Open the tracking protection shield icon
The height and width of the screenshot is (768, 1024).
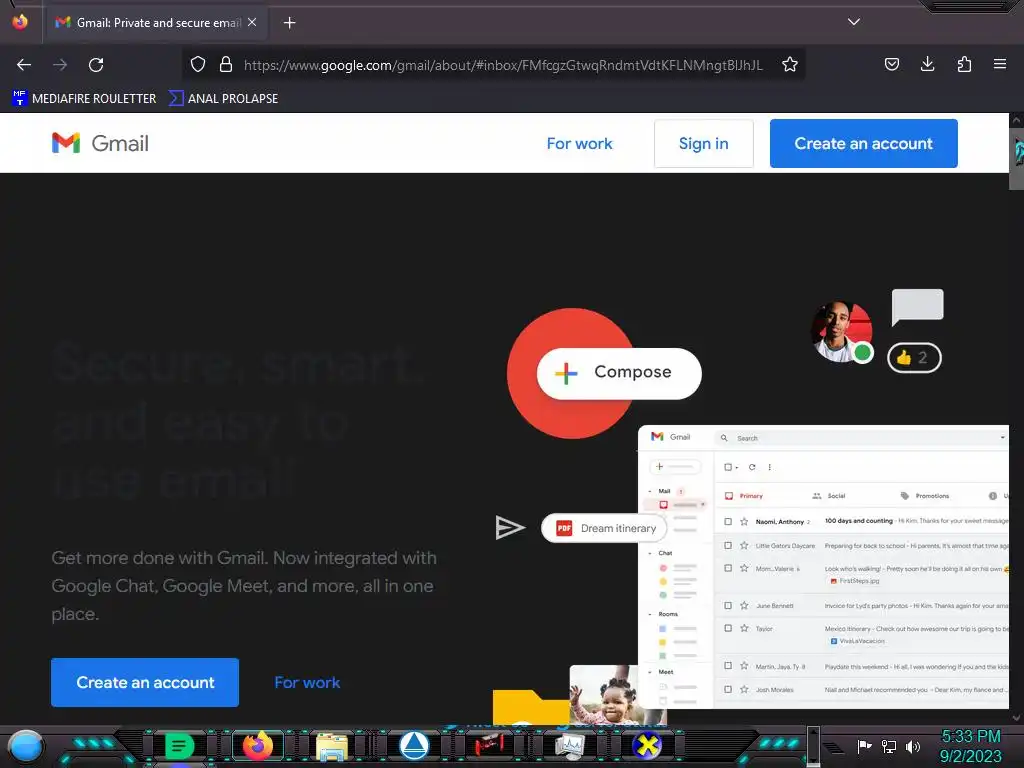pos(198,64)
